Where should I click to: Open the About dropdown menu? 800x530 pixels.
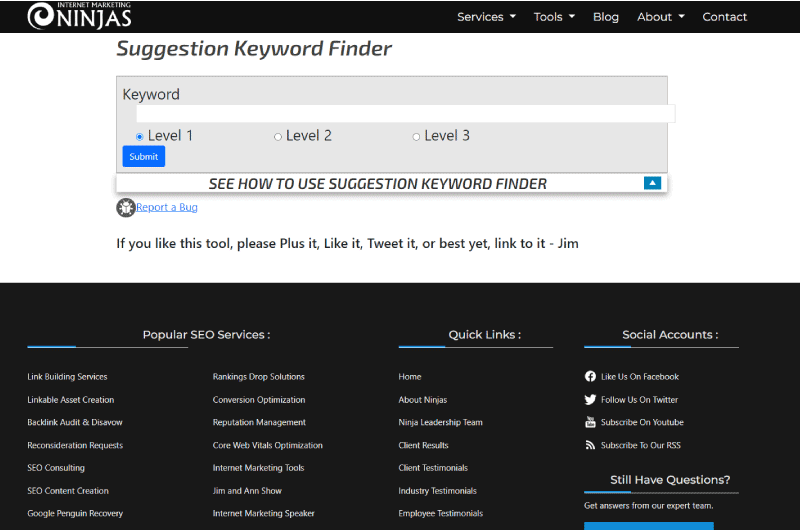pyautogui.click(x=661, y=17)
